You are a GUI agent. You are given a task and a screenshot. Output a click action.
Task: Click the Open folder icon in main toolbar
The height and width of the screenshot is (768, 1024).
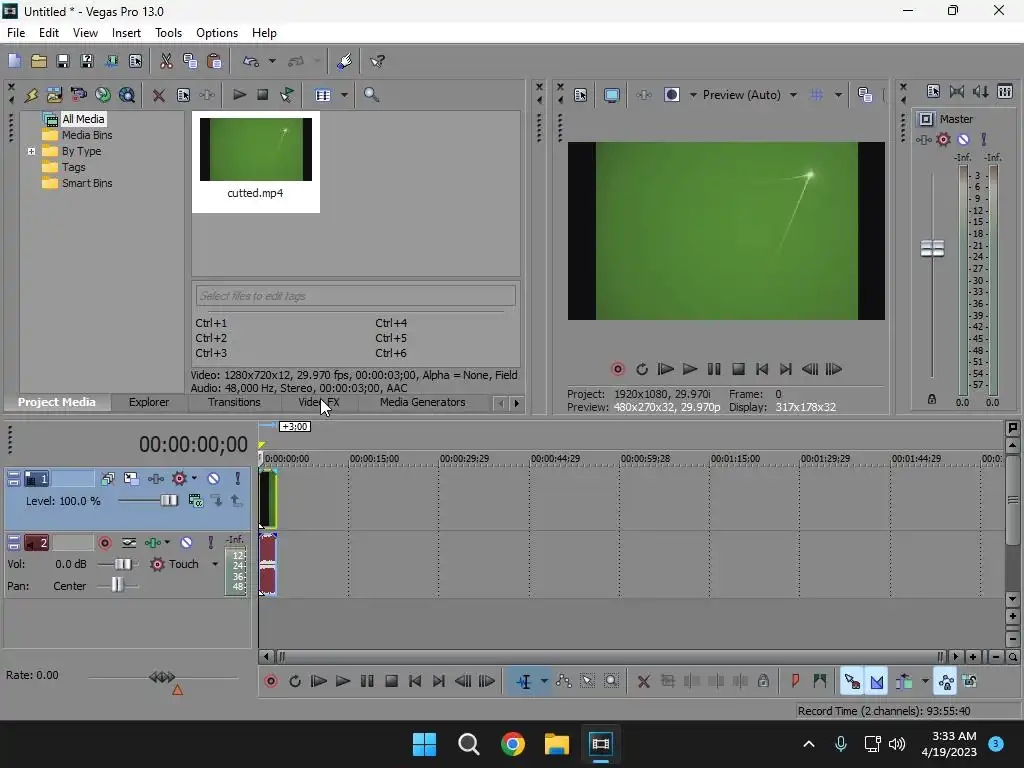(x=39, y=61)
